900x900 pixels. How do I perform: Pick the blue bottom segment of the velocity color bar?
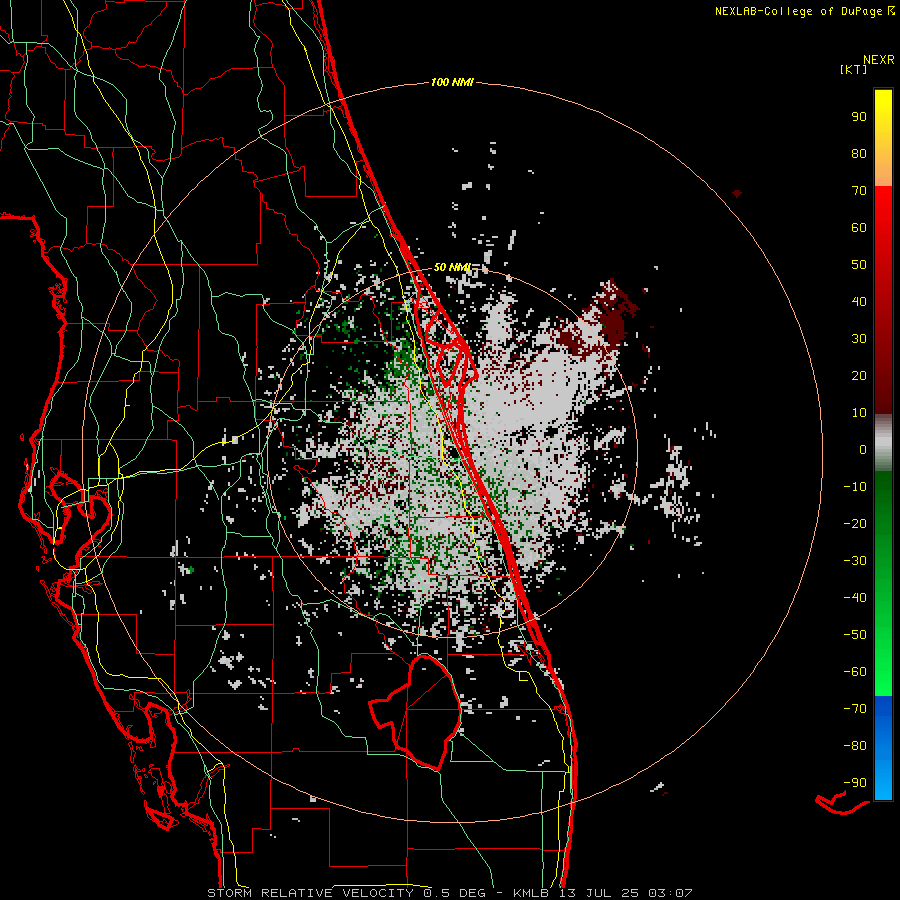pyautogui.click(x=883, y=748)
